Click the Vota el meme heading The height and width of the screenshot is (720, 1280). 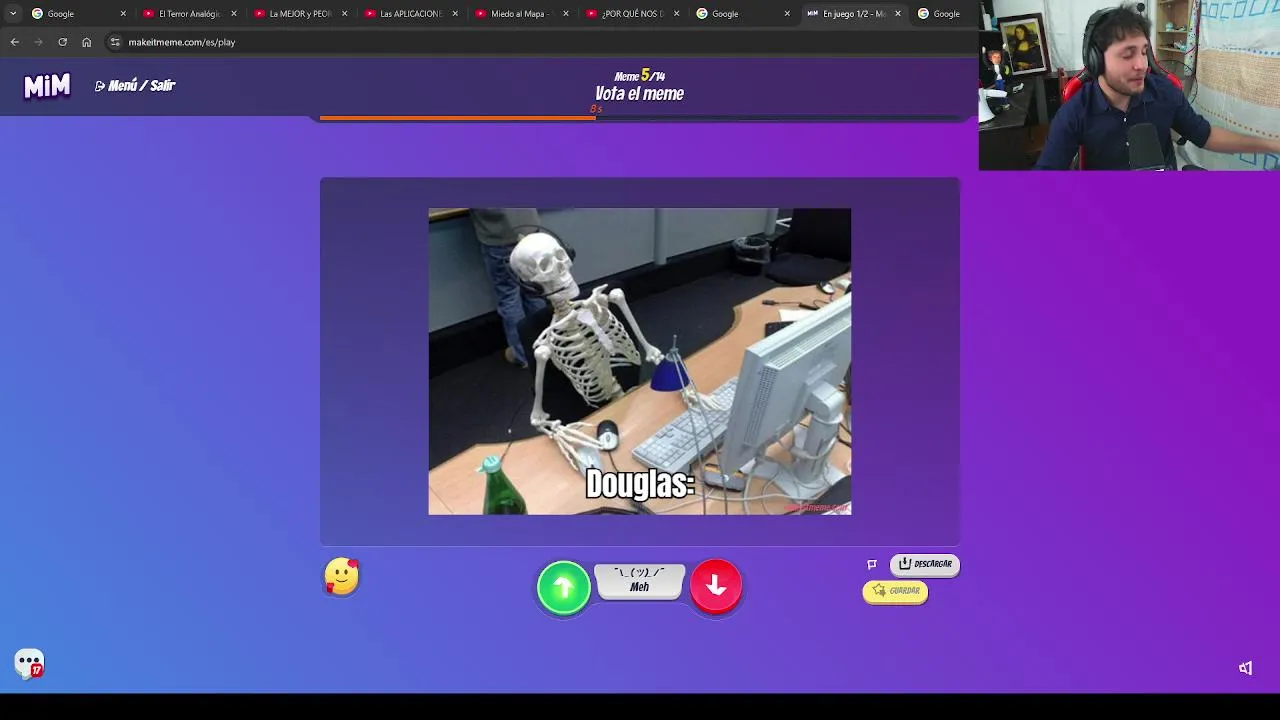coord(640,94)
